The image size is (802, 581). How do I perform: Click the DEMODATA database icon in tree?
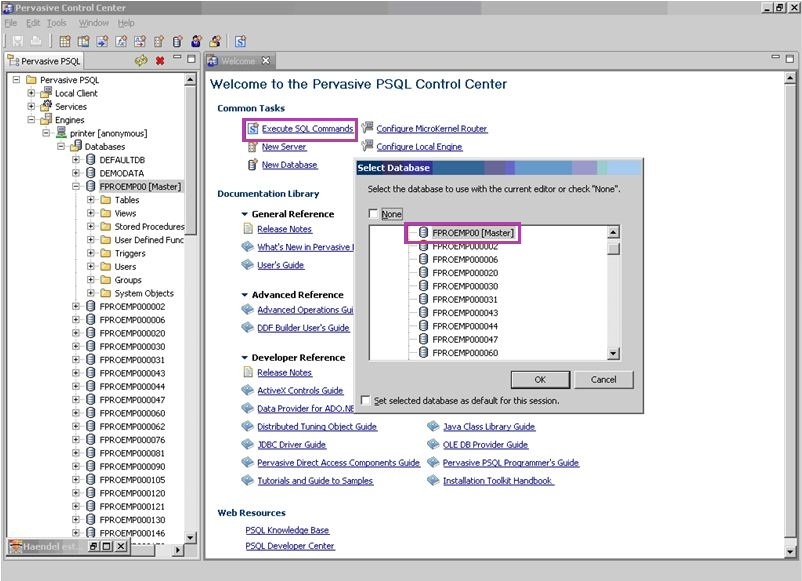pos(91,173)
